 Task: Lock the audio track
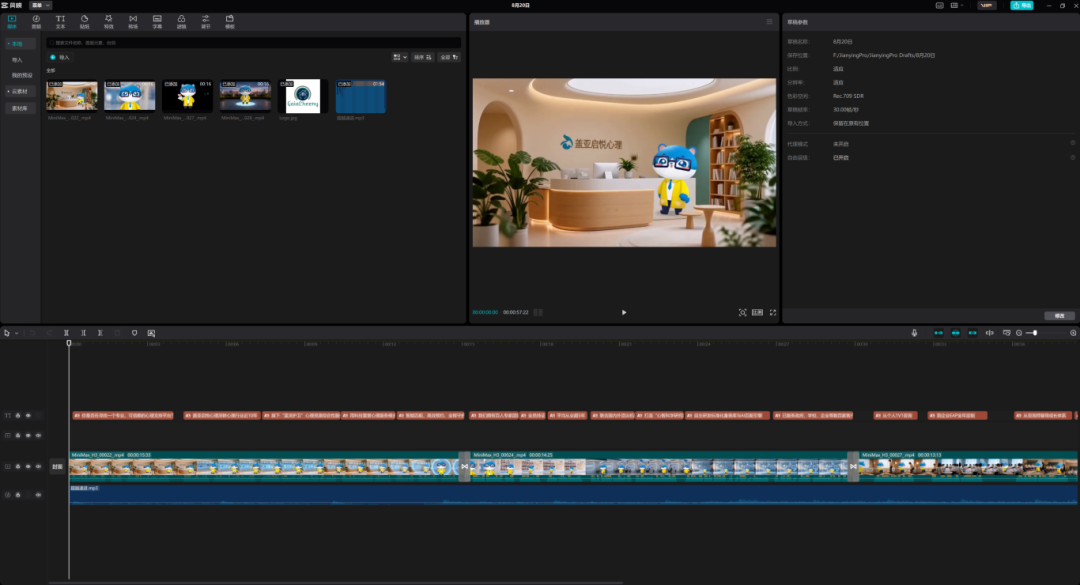[x=18, y=495]
